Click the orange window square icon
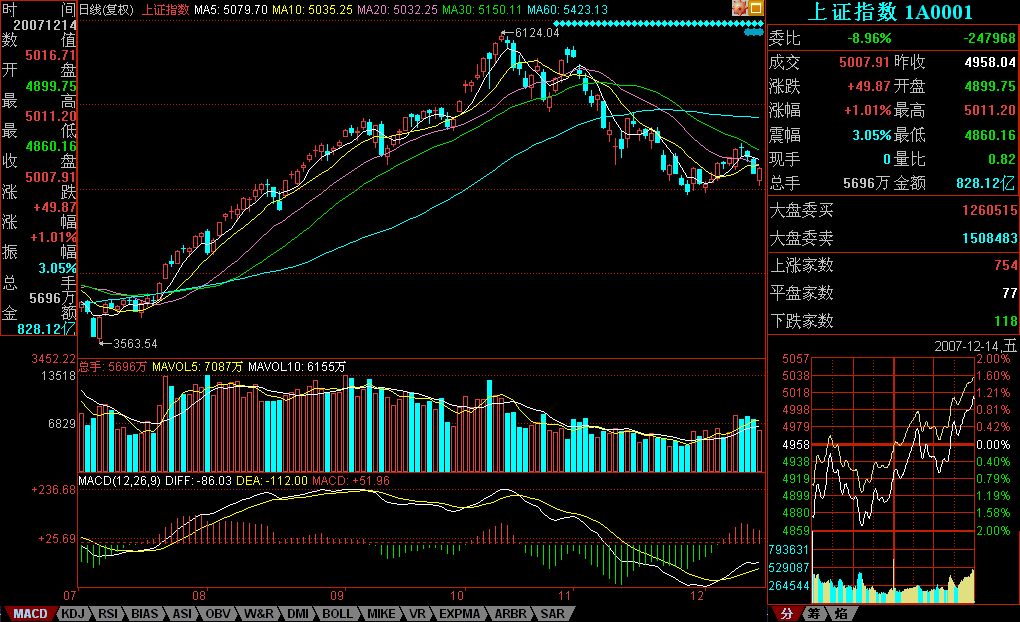Screen dimensions: 1020x622 click(x=758, y=8)
